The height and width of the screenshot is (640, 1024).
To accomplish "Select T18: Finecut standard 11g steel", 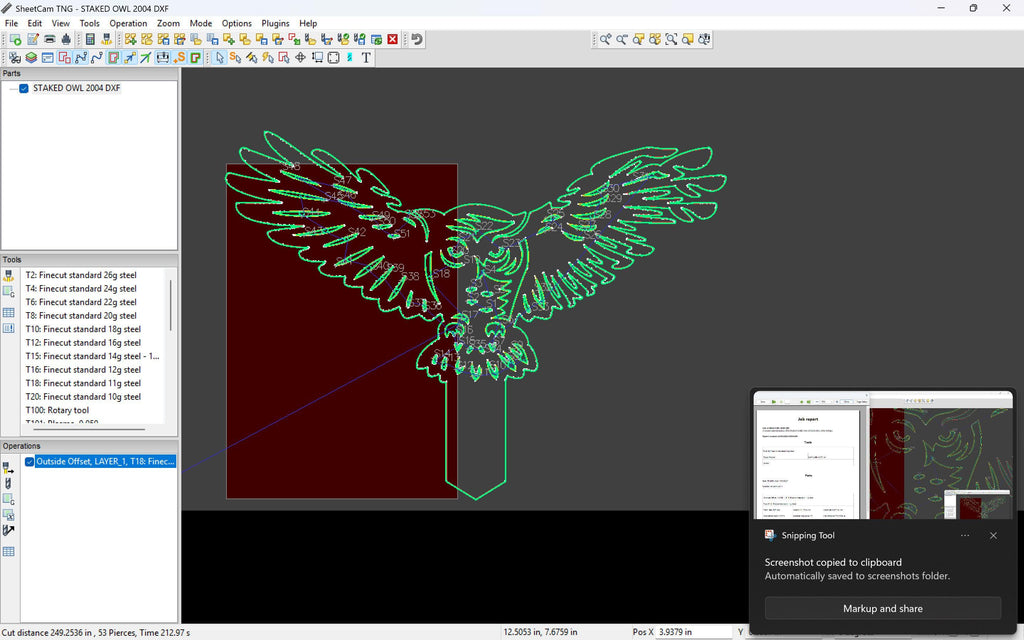I will (x=83, y=383).
